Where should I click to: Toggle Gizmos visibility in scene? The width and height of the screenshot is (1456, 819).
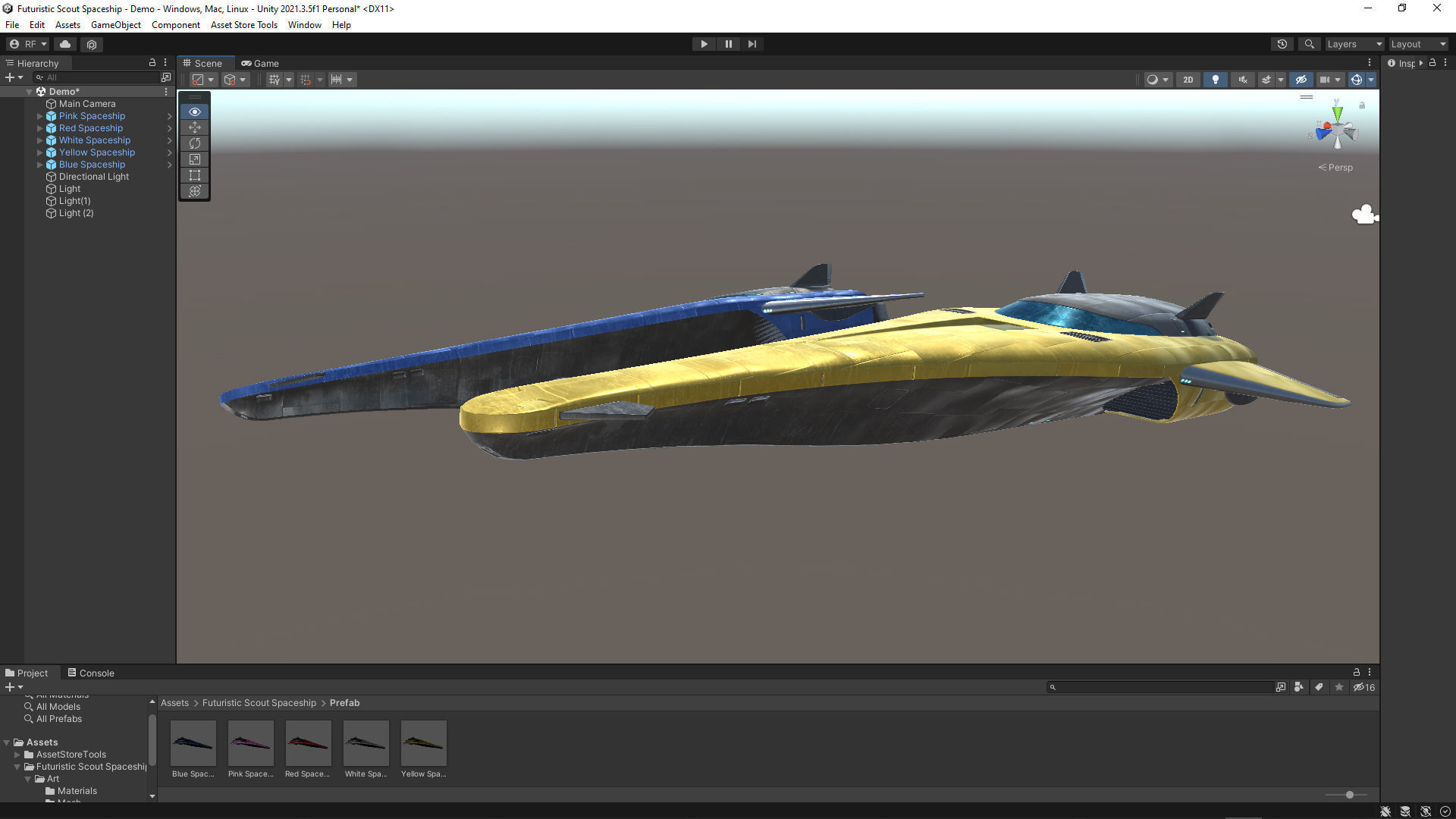click(1357, 80)
